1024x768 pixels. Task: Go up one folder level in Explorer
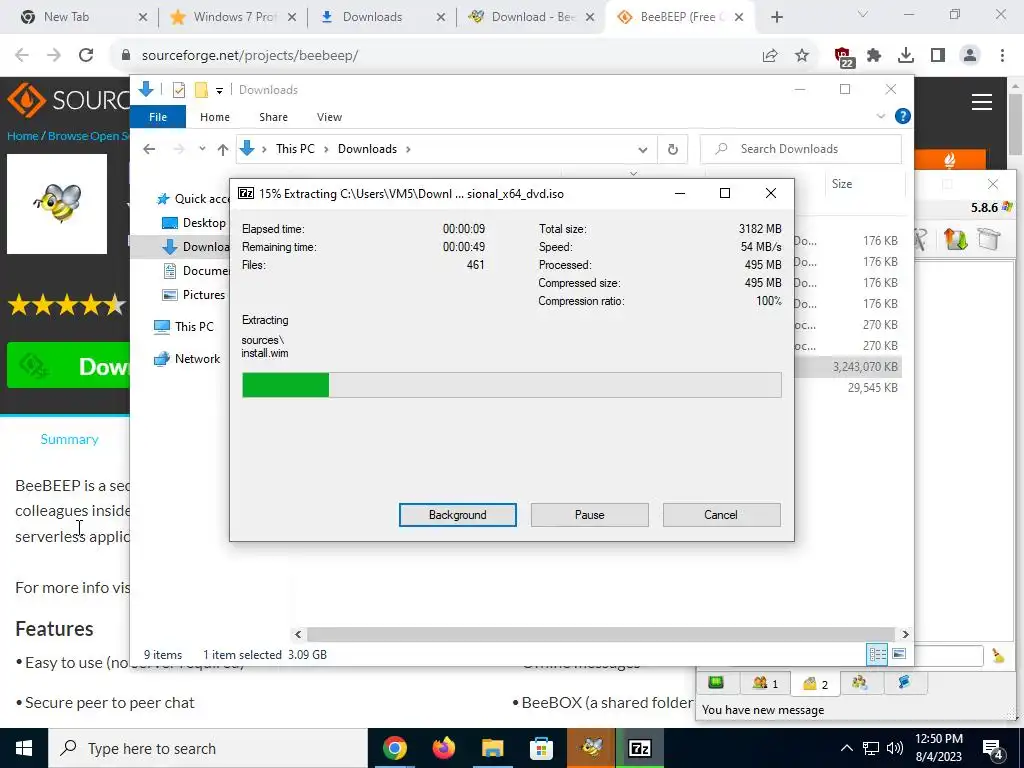click(223, 150)
